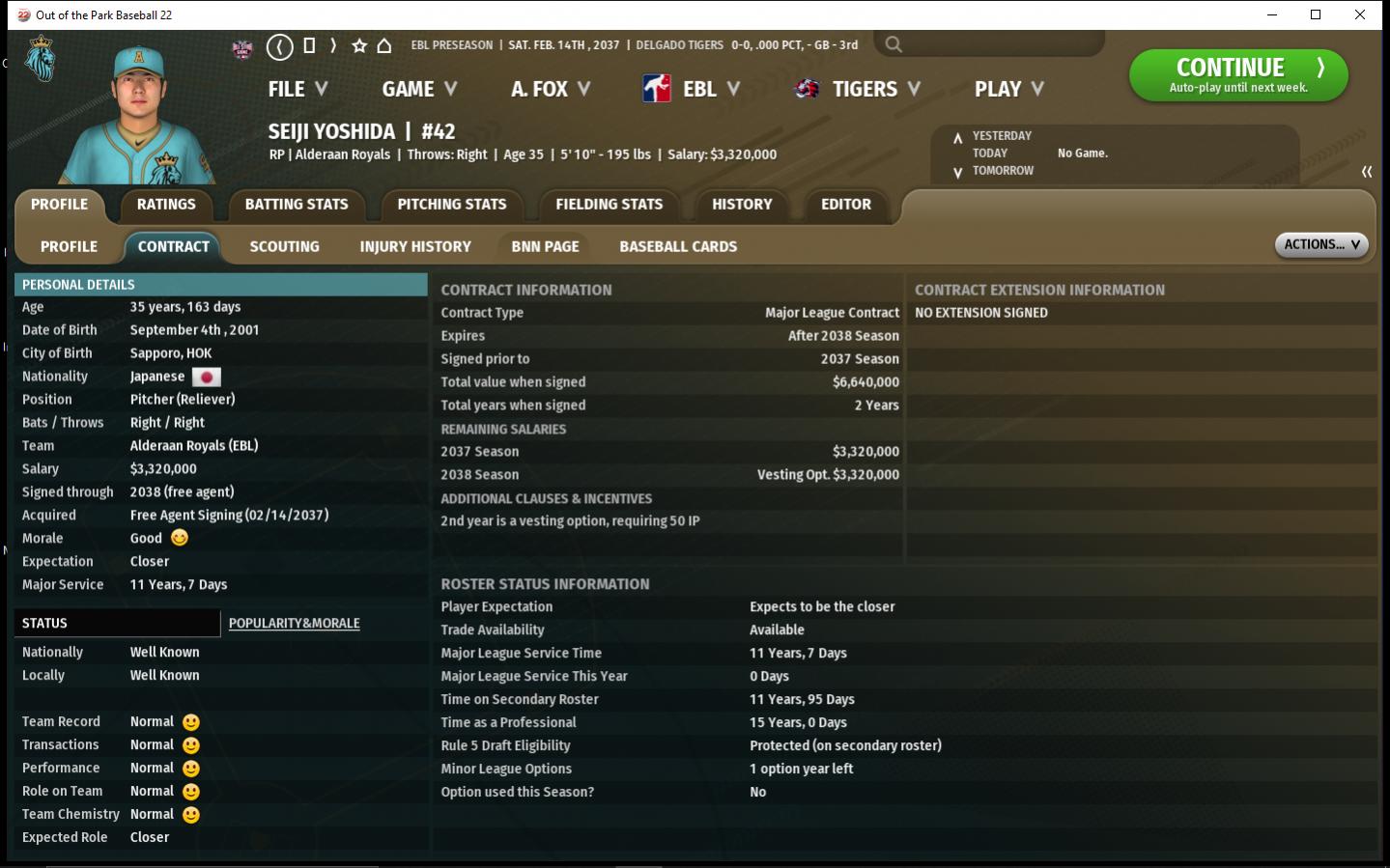The width and height of the screenshot is (1390, 868).
Task: Switch to the EDITOR tab
Action: pyautogui.click(x=846, y=205)
